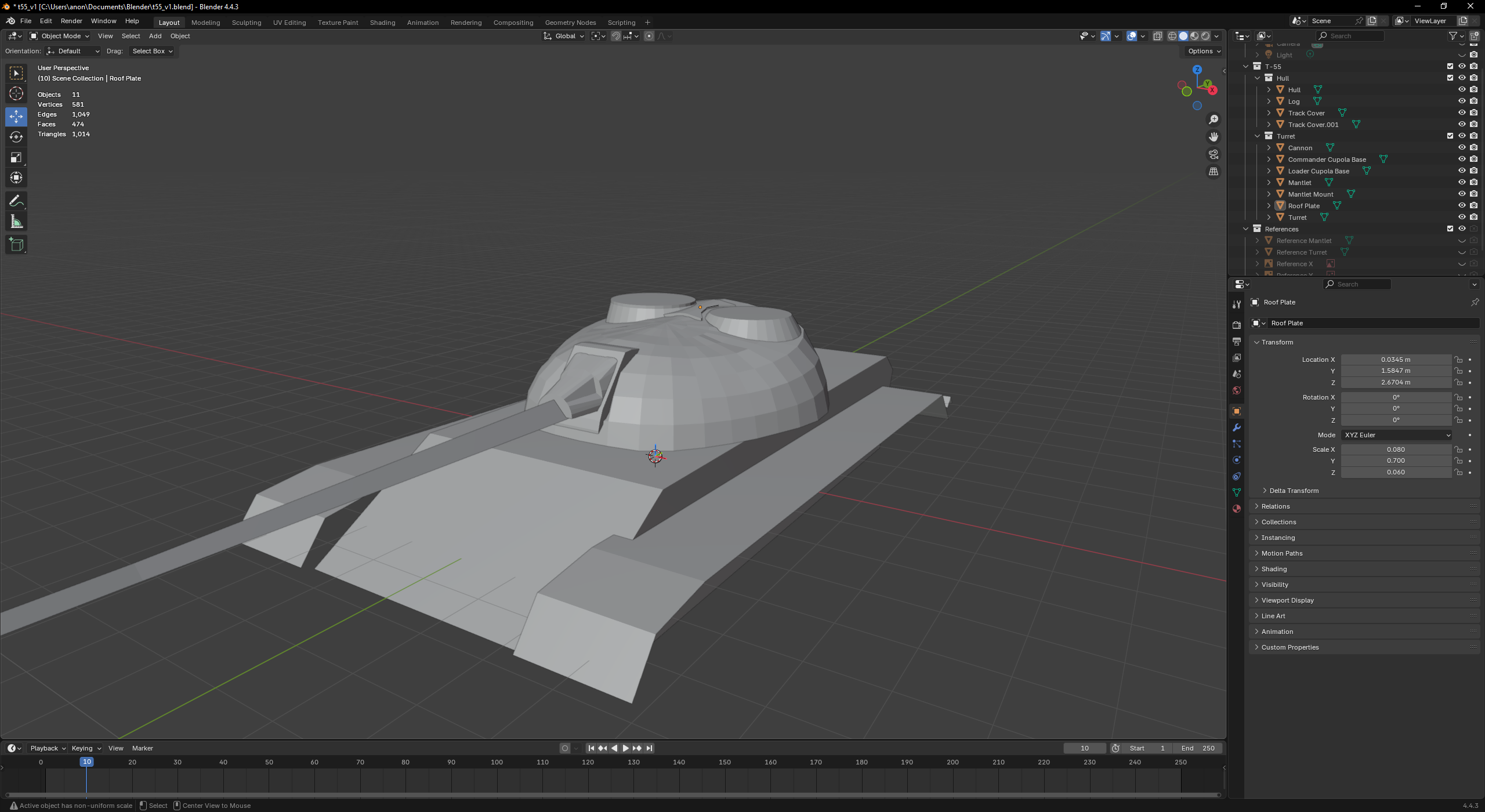The width and height of the screenshot is (1485, 812).
Task: Open the Tool properties tab
Action: tap(1237, 304)
